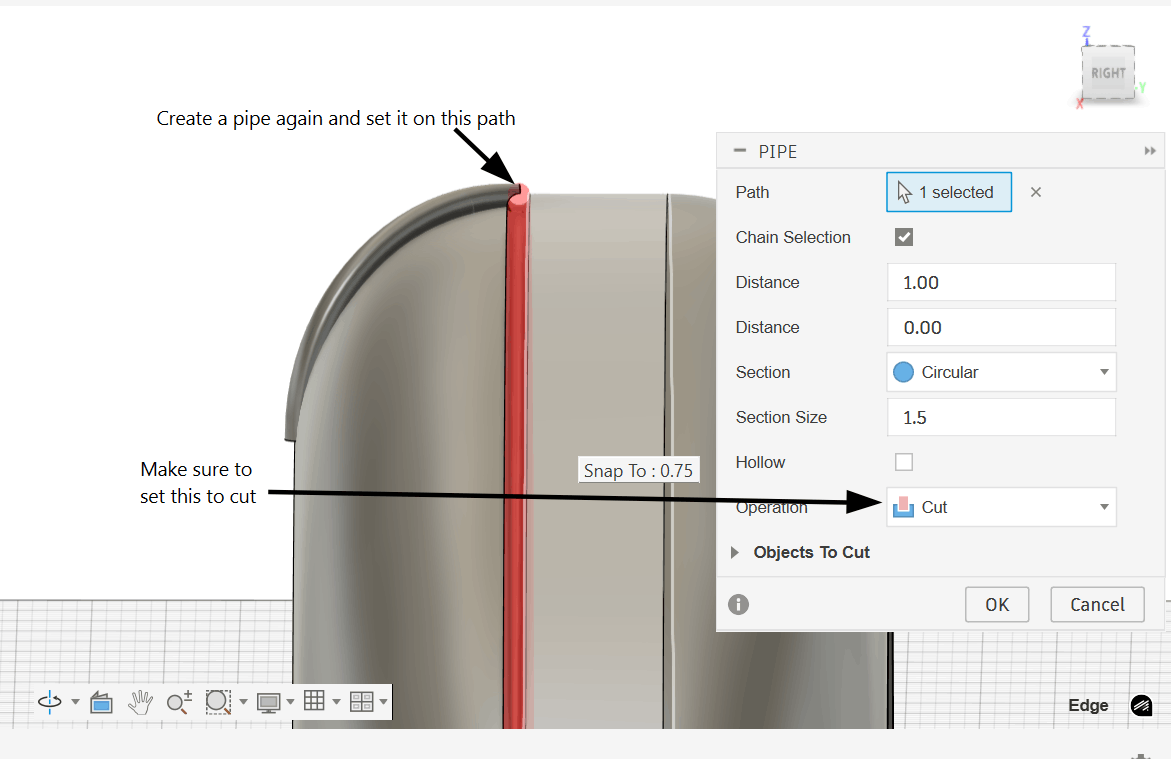Click the selection filter icon beside Edge
Image resolution: width=1171 pixels, height=759 pixels.
tap(1141, 705)
